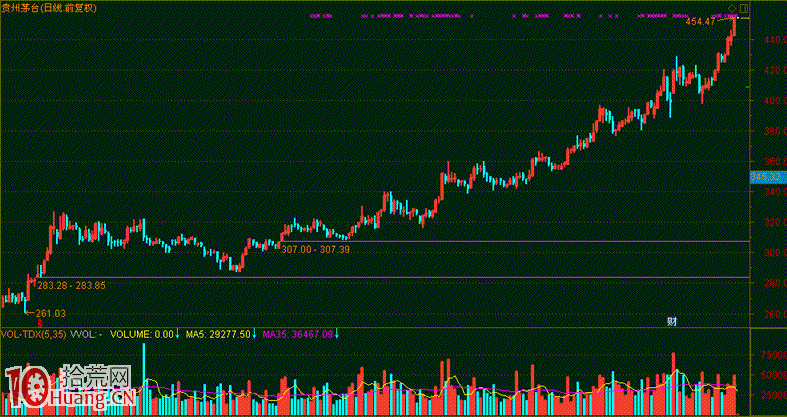The image size is (787, 417).
Task: Click the red S marker below 261.03
Action: click(x=39, y=324)
